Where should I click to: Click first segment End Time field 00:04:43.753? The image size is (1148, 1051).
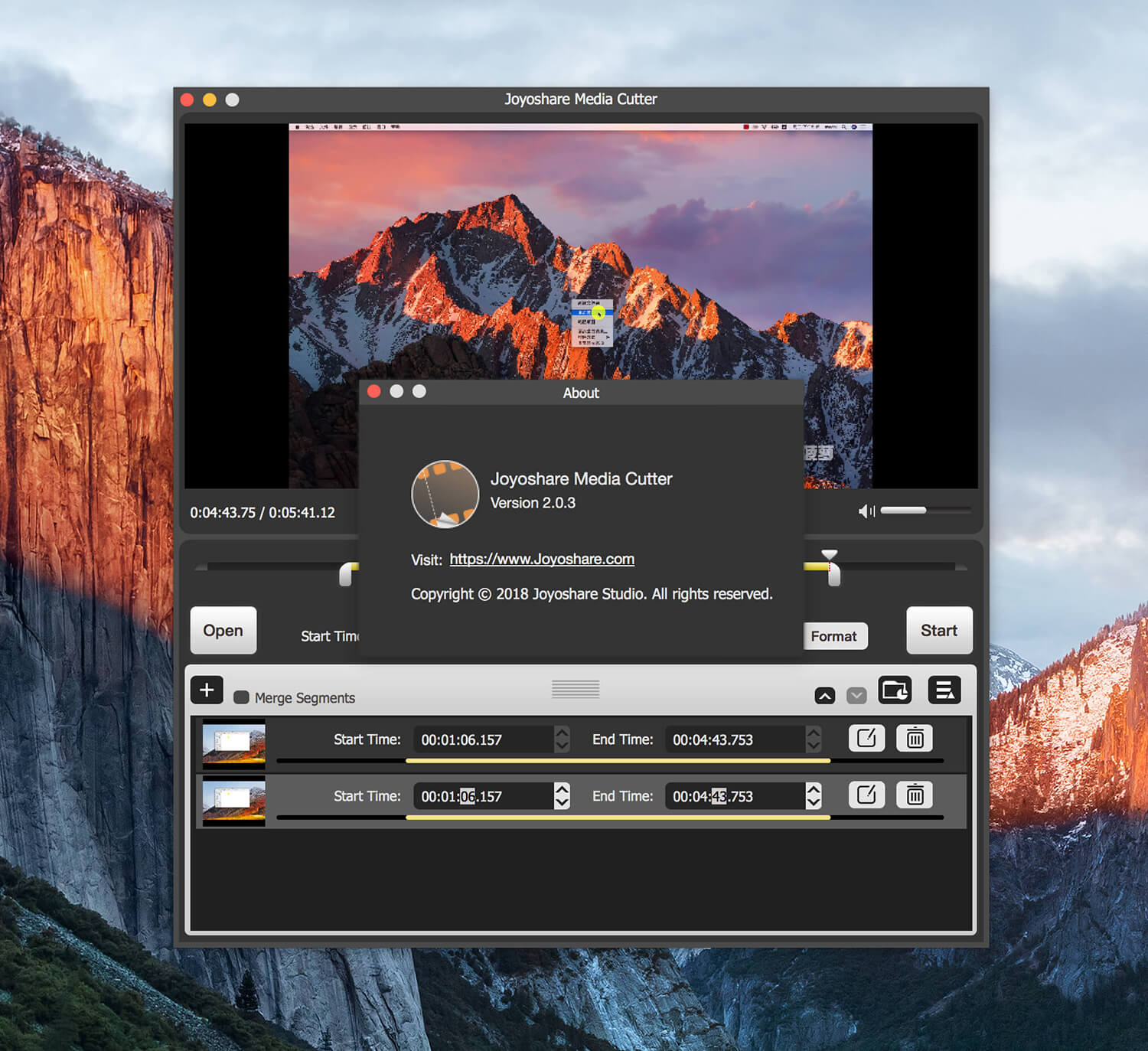[735, 739]
